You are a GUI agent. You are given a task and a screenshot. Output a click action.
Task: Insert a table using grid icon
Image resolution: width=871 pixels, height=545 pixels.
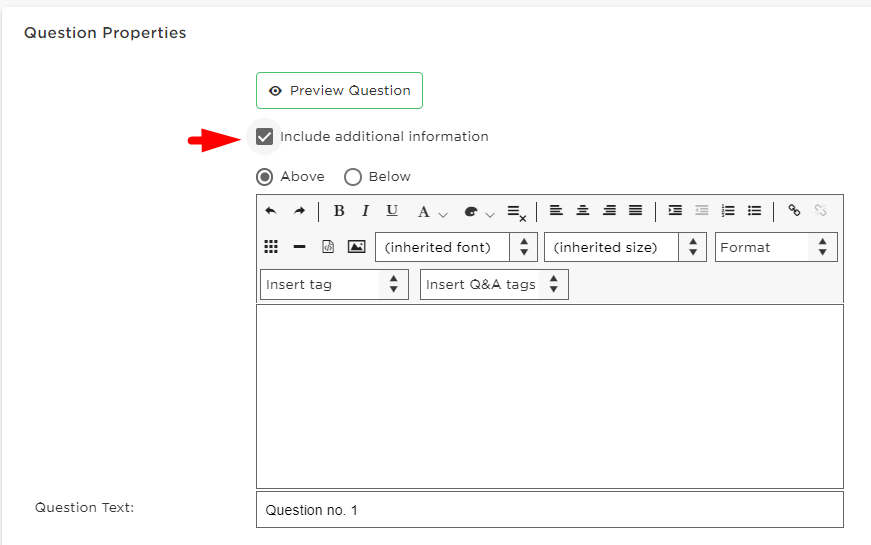click(271, 247)
